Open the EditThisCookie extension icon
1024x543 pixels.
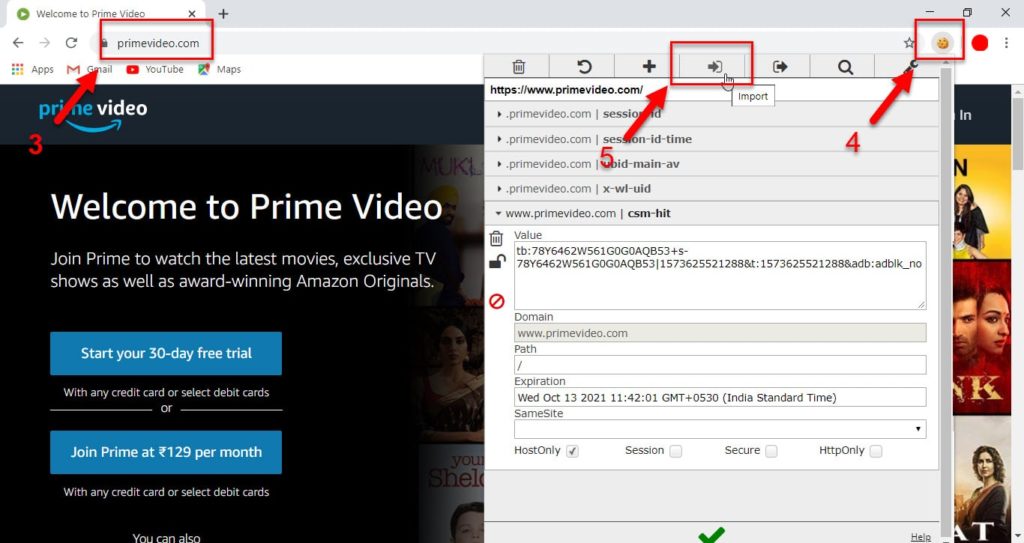941,43
